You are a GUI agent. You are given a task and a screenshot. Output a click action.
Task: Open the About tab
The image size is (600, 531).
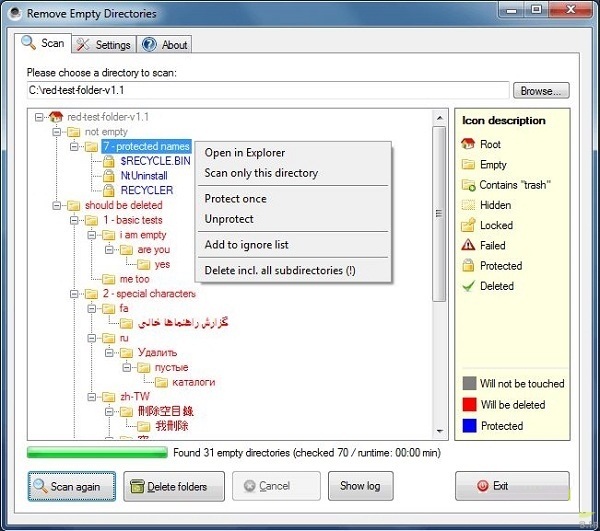pyautogui.click(x=165, y=45)
